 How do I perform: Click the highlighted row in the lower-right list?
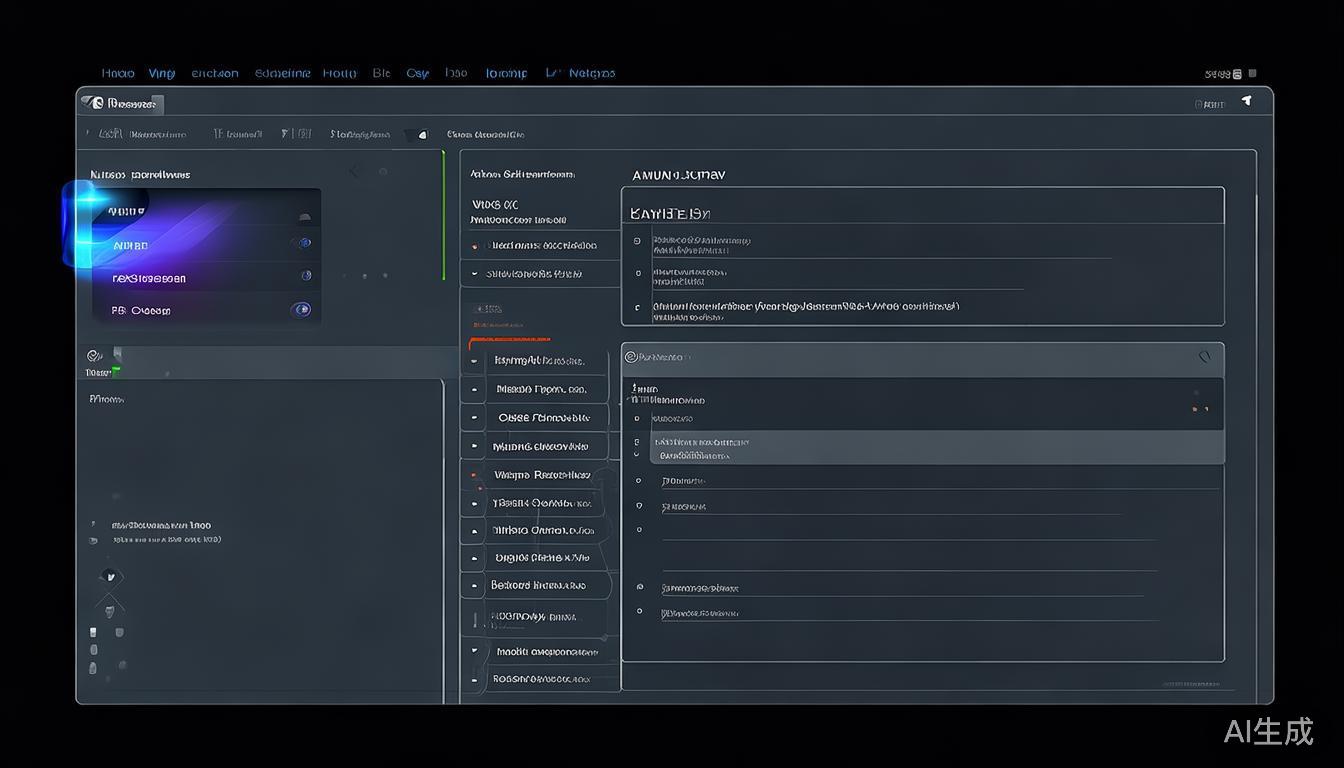coord(930,447)
